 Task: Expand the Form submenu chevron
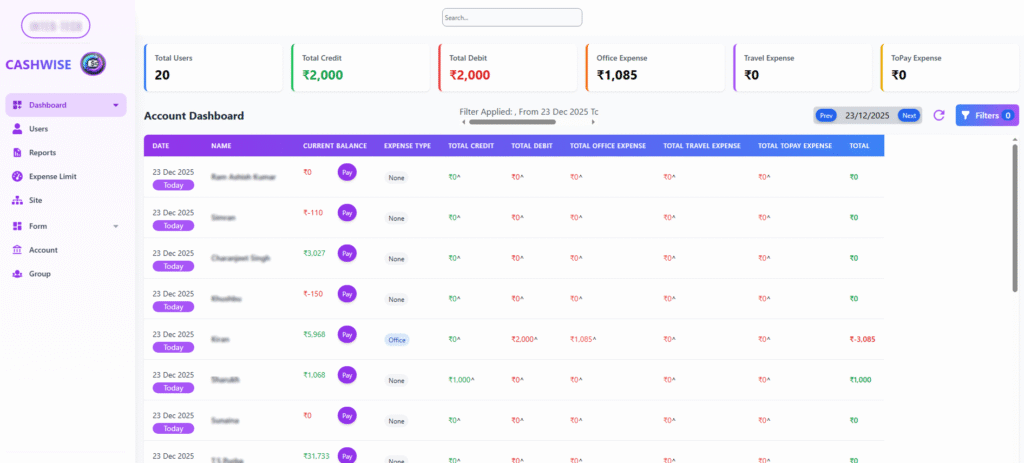click(115, 226)
